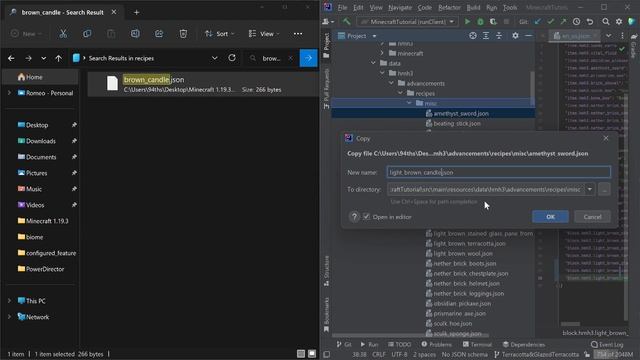Image resolution: width=640 pixels, height=360 pixels.
Task: Click the Git update project arrow icon
Action: coord(538,21)
